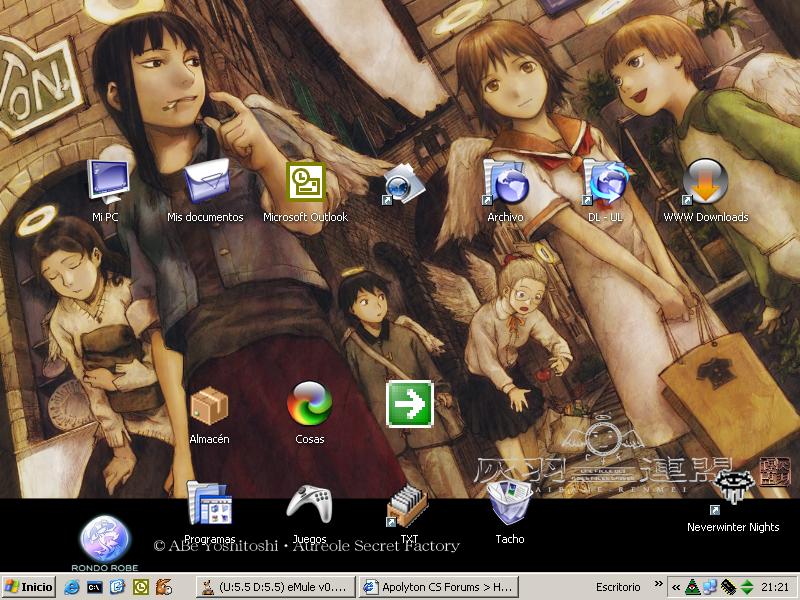Launch the Neverwinter Nights shortcut
The width and height of the screenshot is (800, 600).
(x=733, y=492)
